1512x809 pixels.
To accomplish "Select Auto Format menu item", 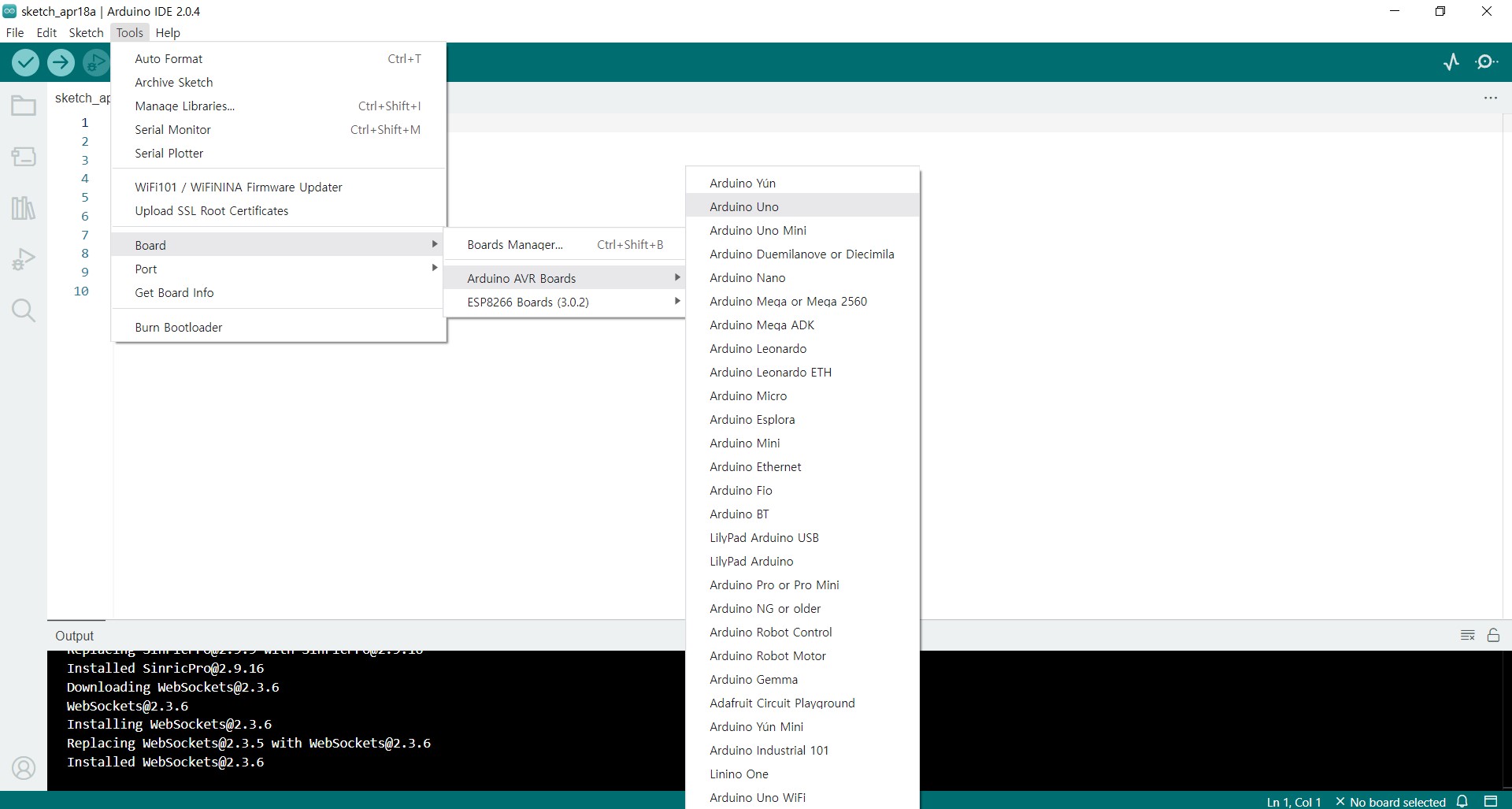I will [x=279, y=58].
